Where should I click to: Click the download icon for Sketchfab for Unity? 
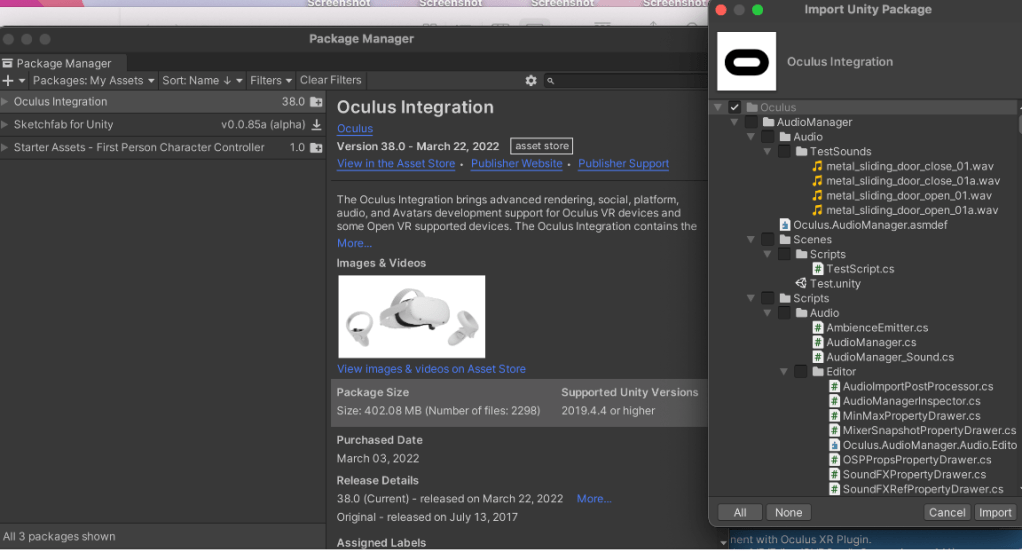316,125
